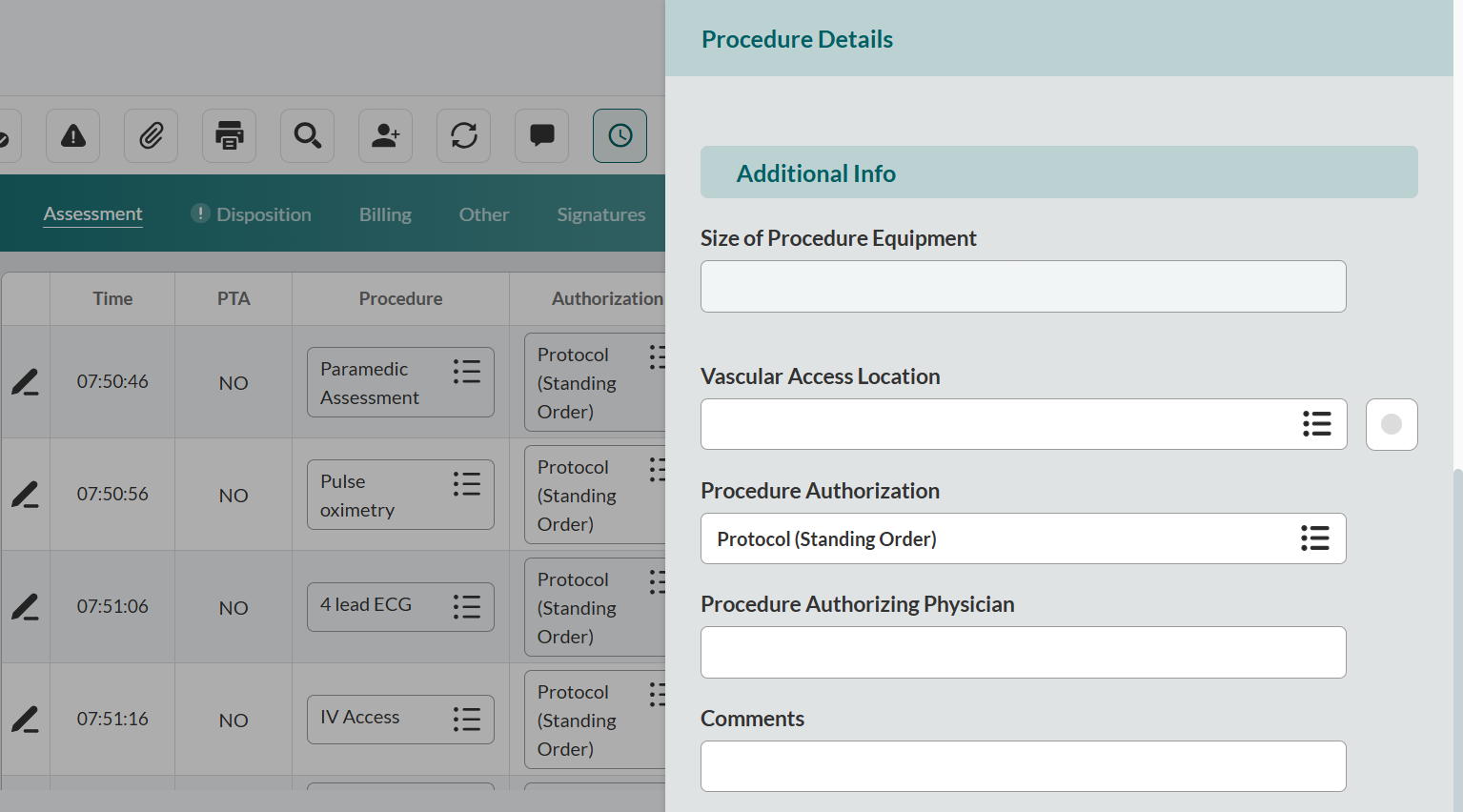
Task: Select the radio circle beside Vascular Access Location
Action: pyautogui.click(x=1392, y=424)
